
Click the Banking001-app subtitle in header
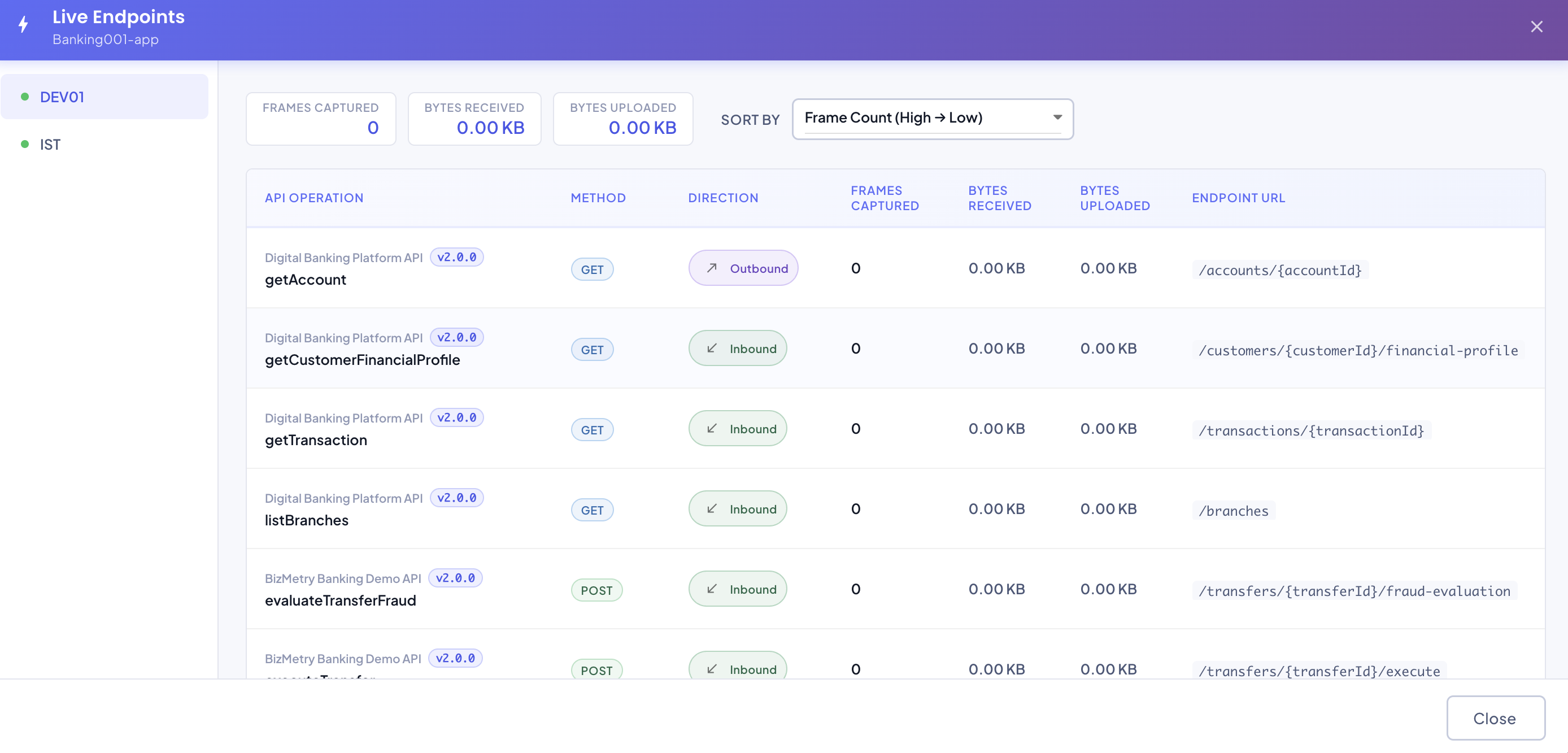click(x=105, y=40)
